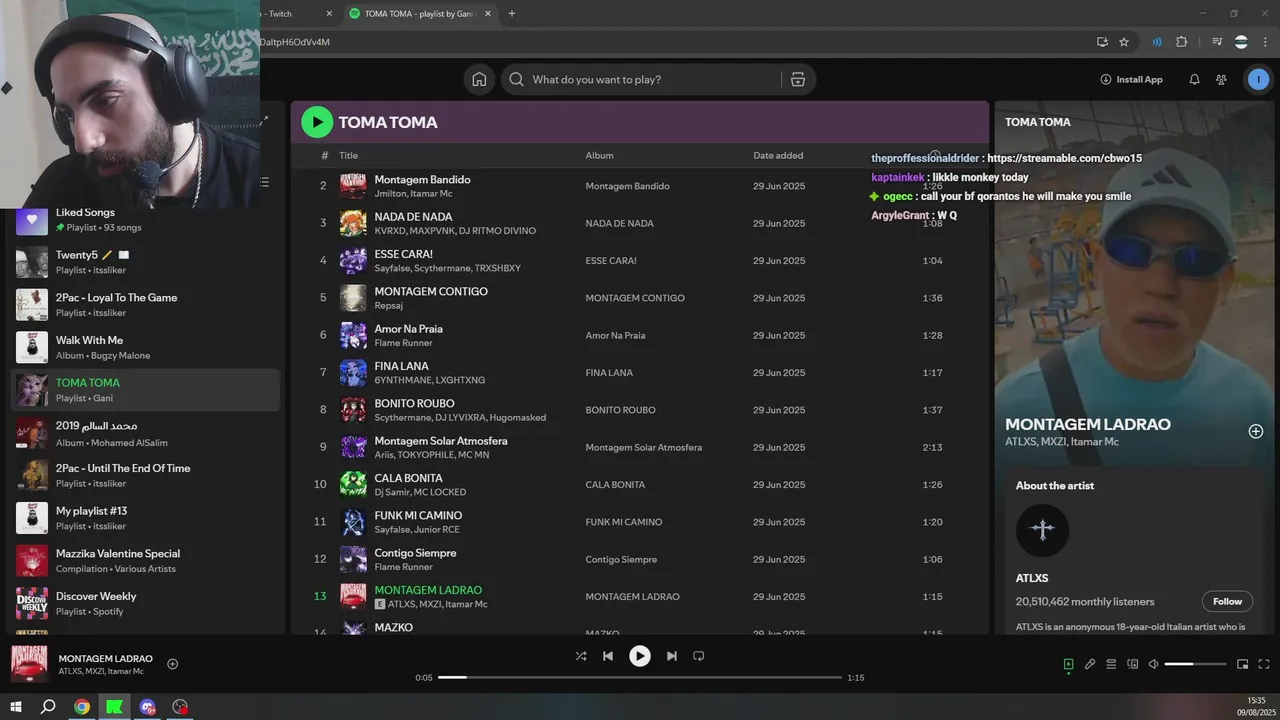
Task: Open My playlist #13 in library
Action: 146,518
